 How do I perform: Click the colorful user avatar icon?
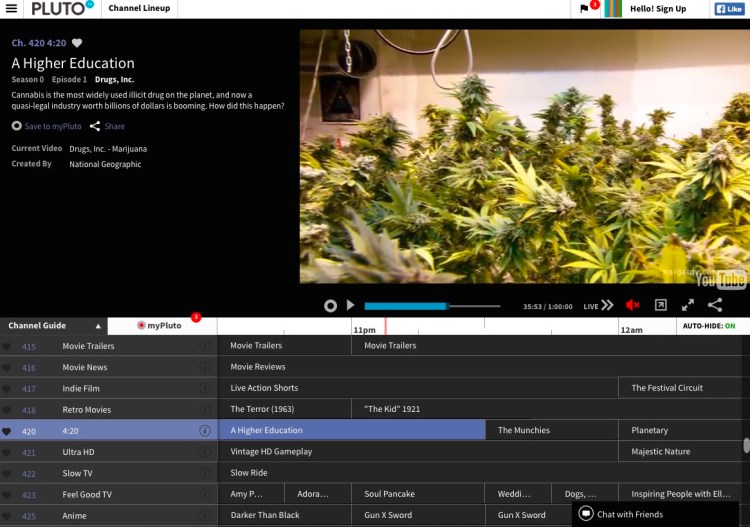613,9
